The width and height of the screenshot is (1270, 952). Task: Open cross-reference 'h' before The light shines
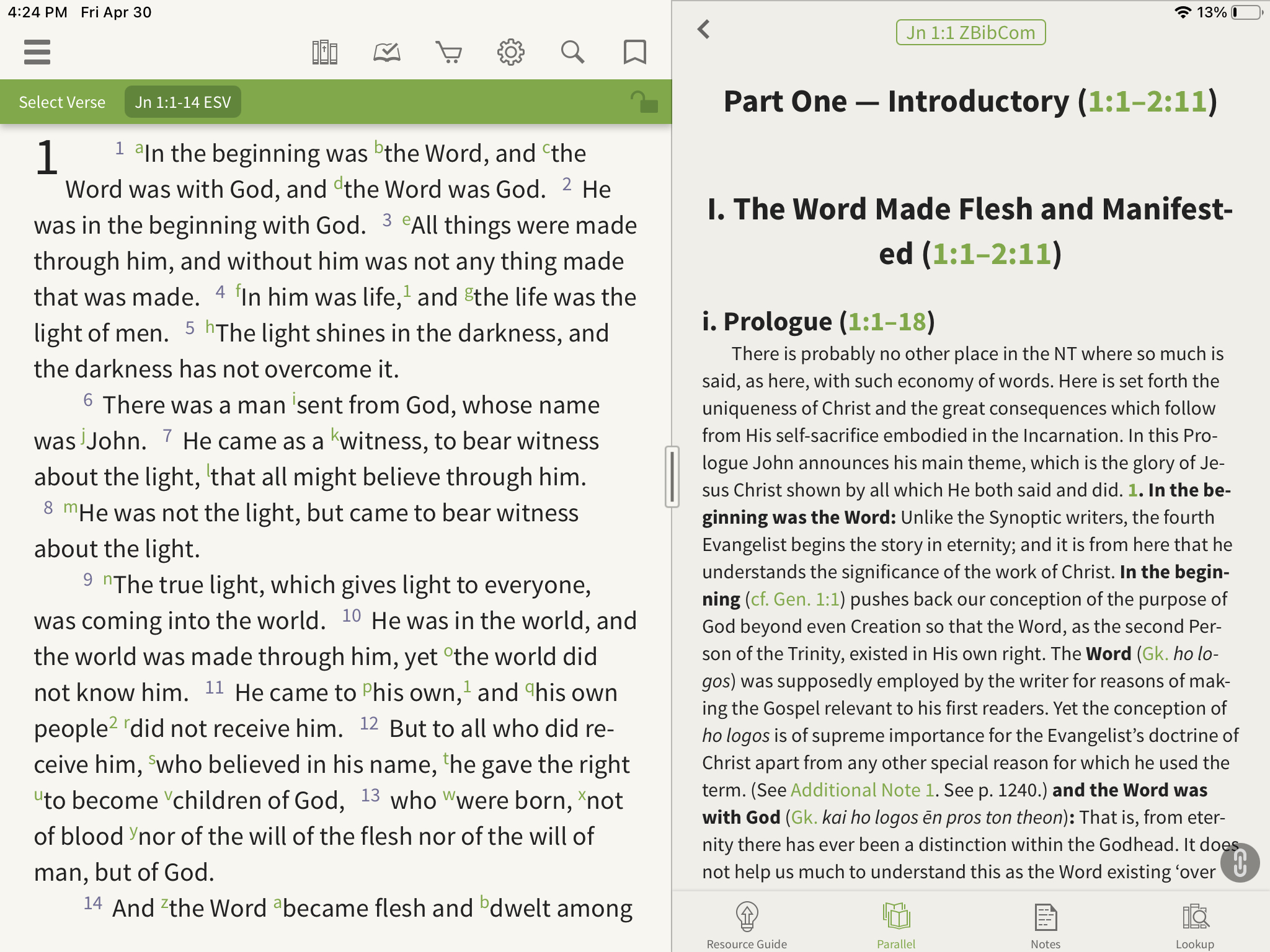(x=210, y=327)
